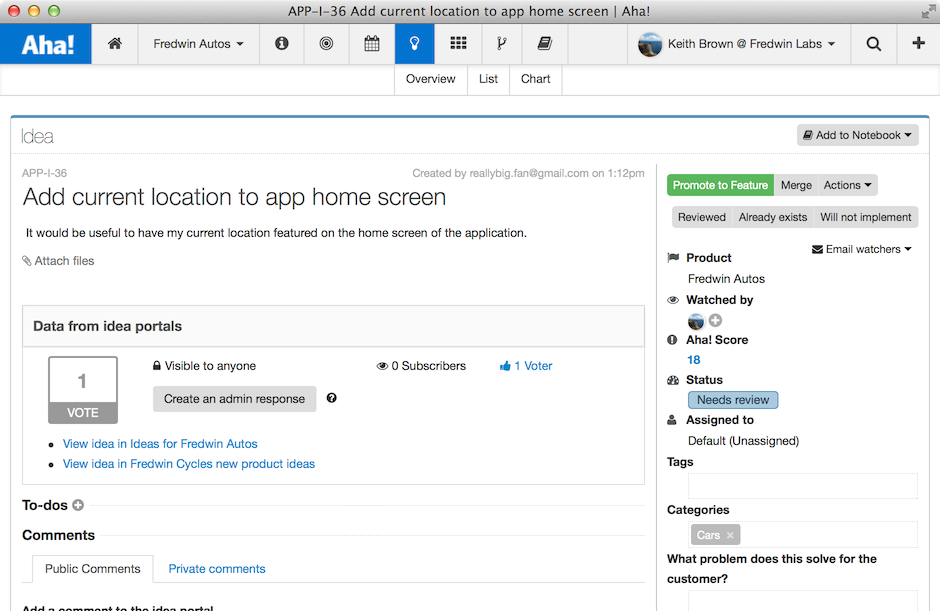Click the Aha! Score value 18

694,360
